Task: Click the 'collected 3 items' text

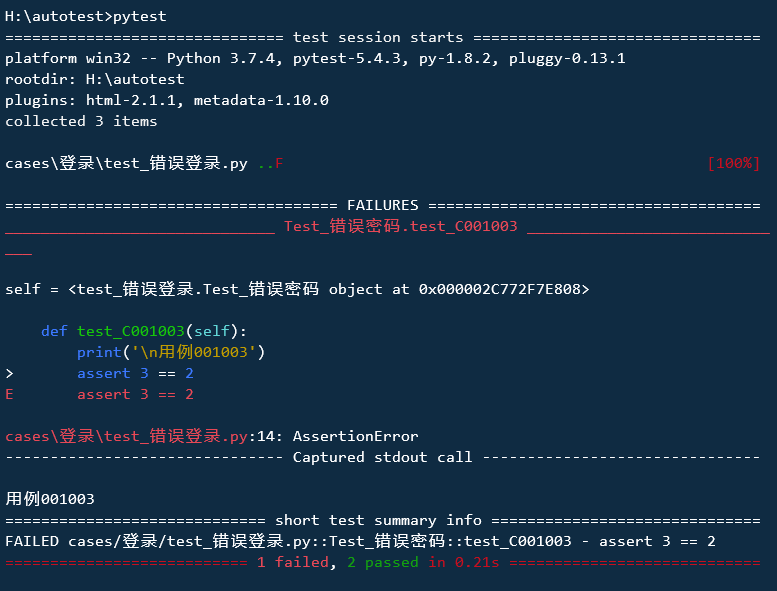Action: tap(81, 121)
